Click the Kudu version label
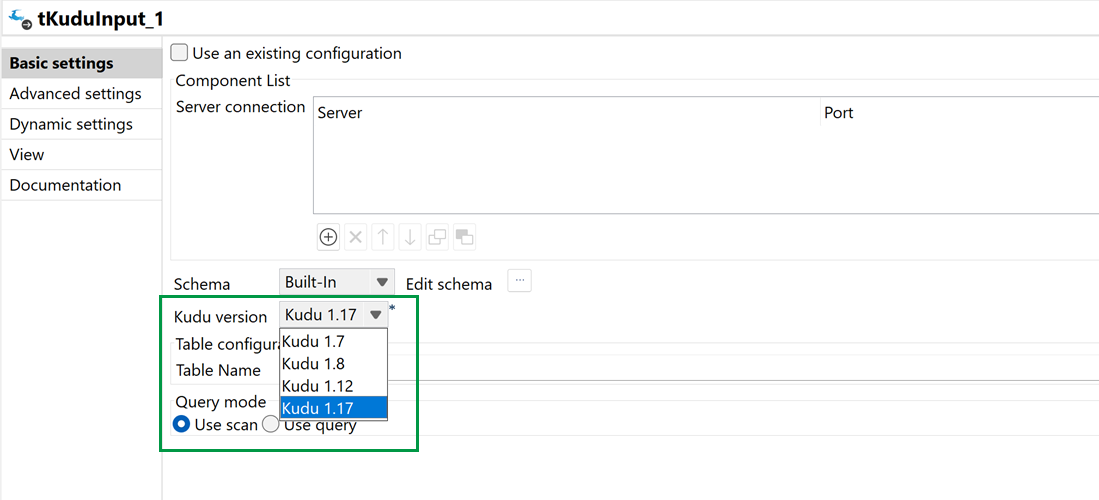The width and height of the screenshot is (1099, 500). tap(220, 317)
